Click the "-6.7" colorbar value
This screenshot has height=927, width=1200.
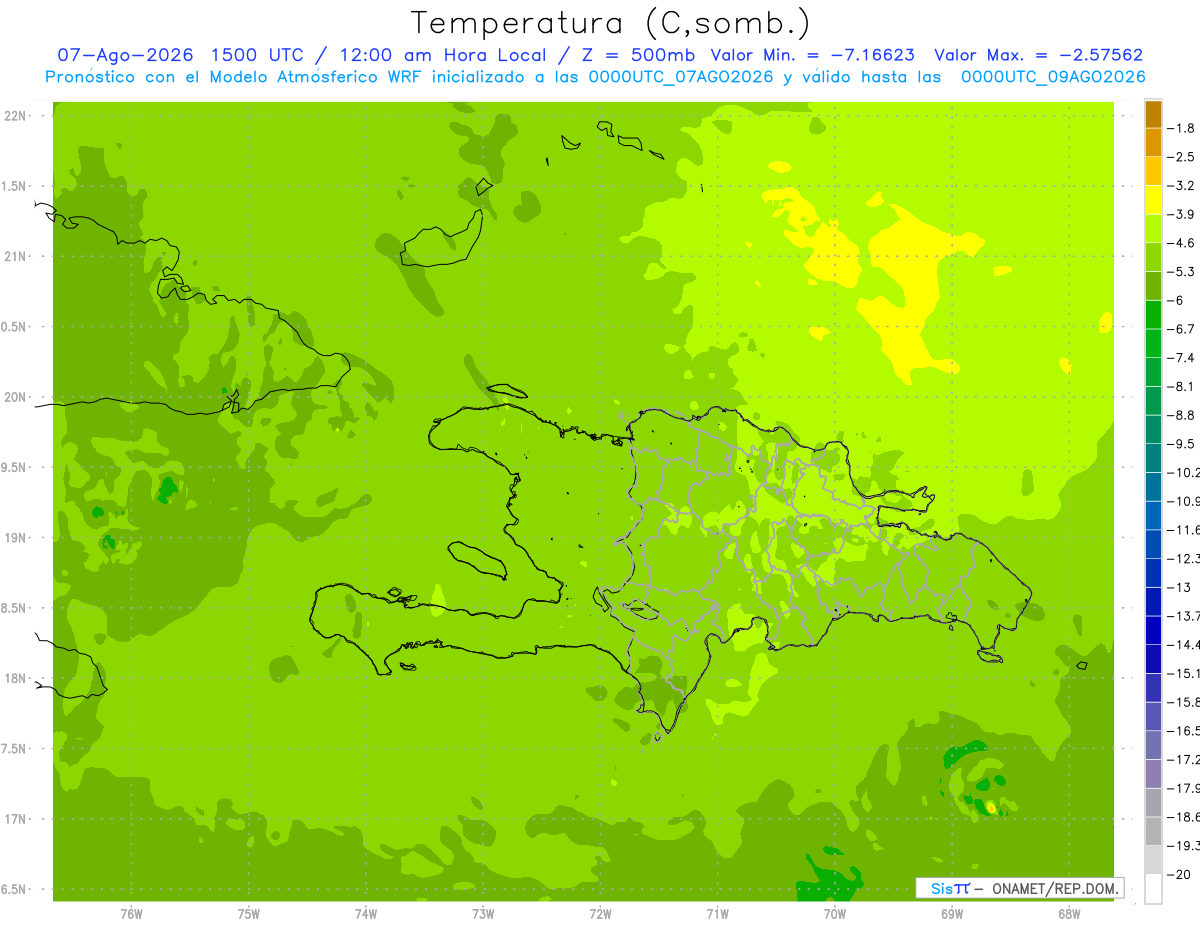(x=1183, y=328)
